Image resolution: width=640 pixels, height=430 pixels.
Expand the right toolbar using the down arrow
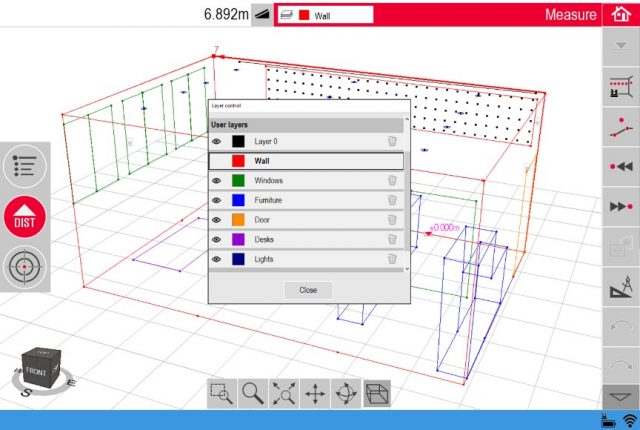(x=620, y=396)
